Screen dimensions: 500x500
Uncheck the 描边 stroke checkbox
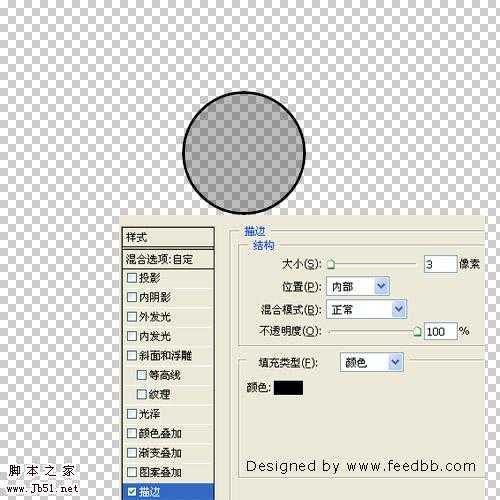132,492
